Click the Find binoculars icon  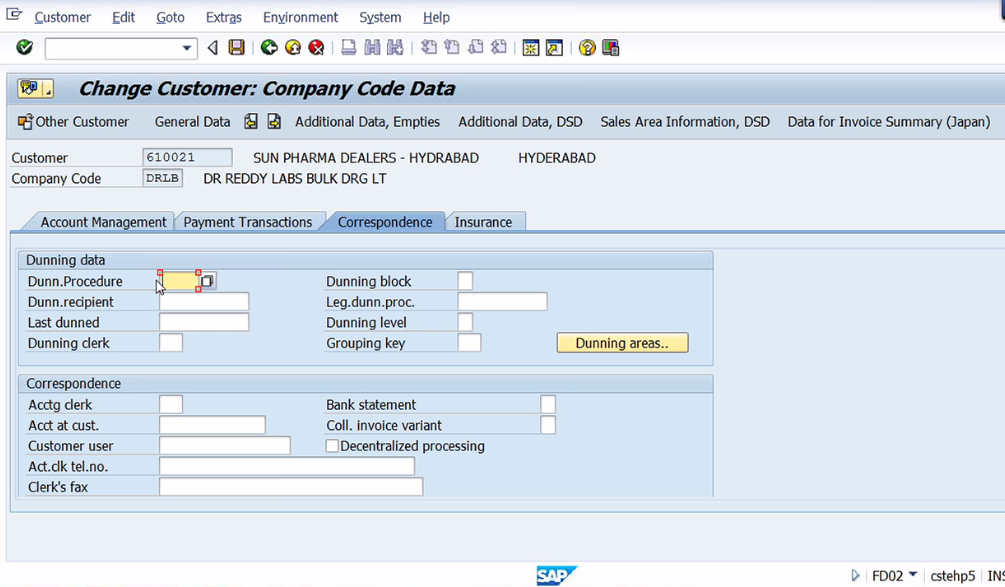pyautogui.click(x=372, y=47)
